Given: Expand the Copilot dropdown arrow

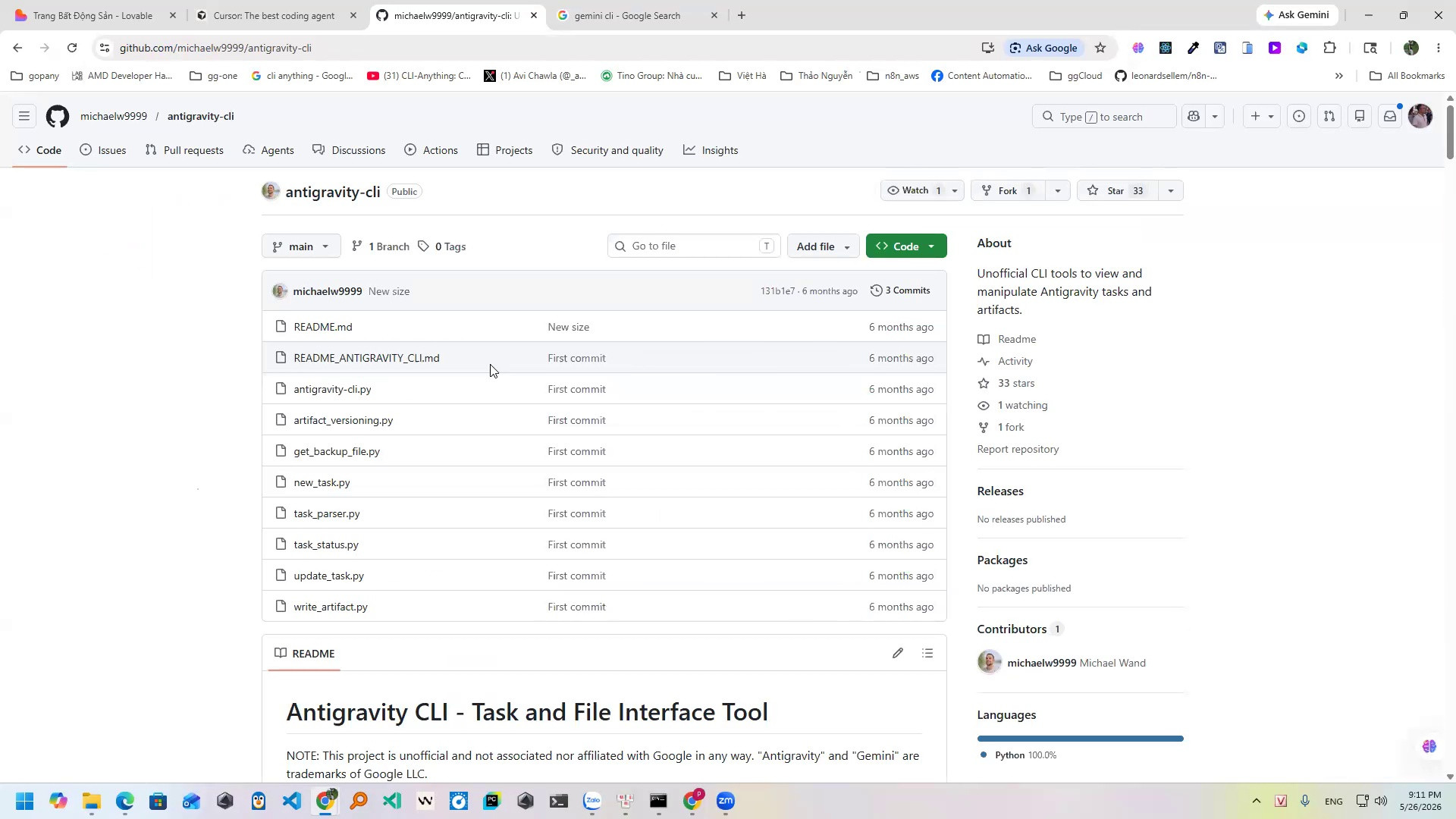Looking at the screenshot, I should [1215, 117].
